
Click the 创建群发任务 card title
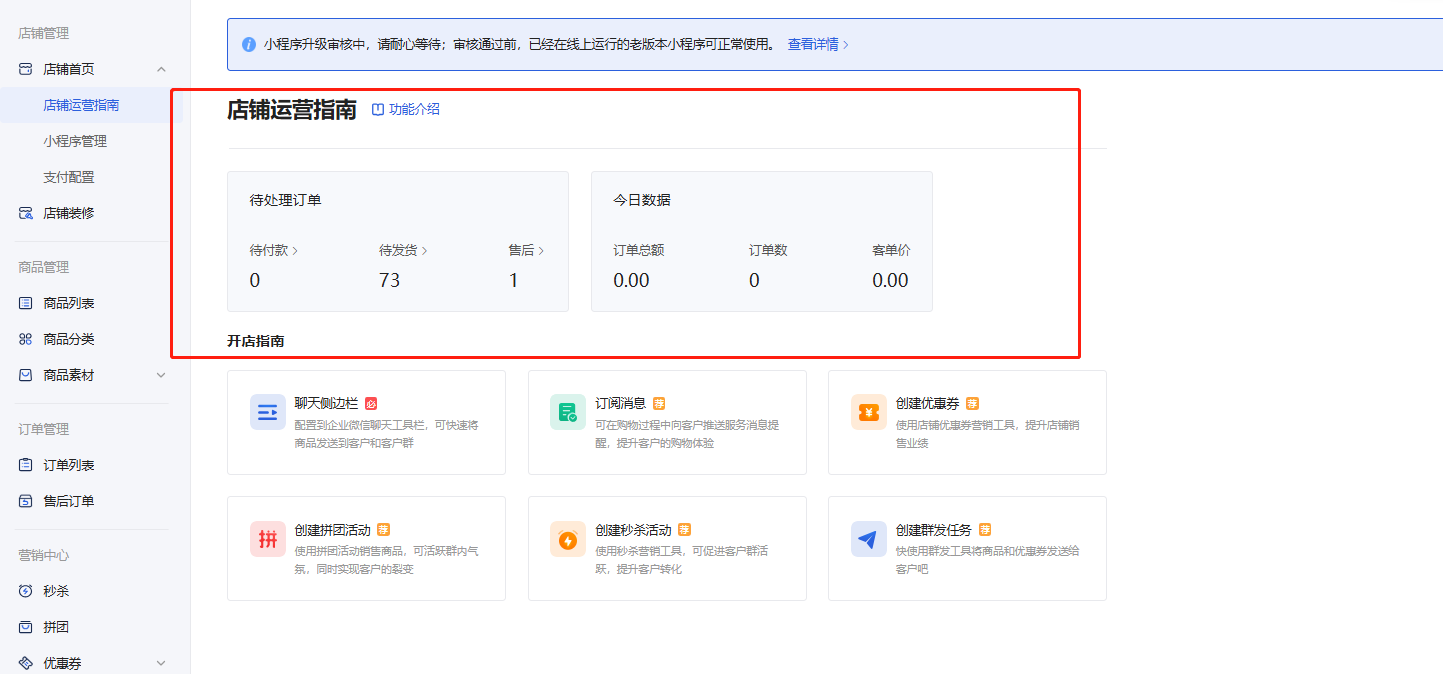pyautogui.click(x=934, y=530)
